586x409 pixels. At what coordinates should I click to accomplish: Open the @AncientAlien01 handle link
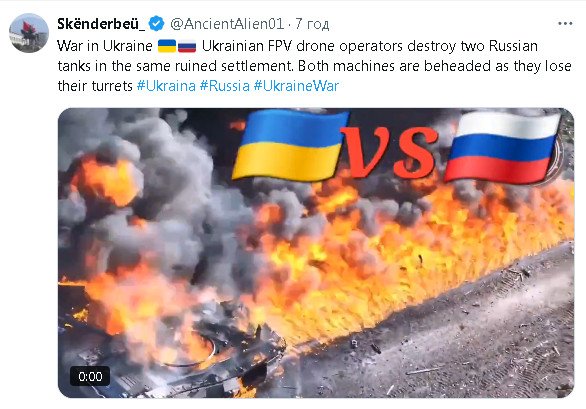[x=227, y=24]
